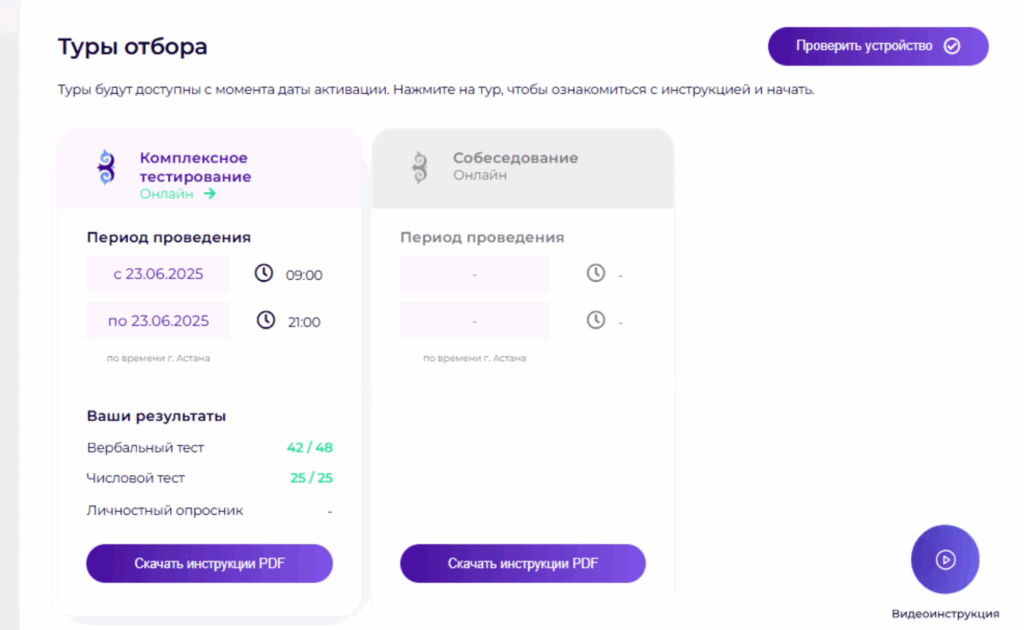Click the spiral logo on Комплексное тестирование card
1024x630 pixels.
tap(107, 168)
